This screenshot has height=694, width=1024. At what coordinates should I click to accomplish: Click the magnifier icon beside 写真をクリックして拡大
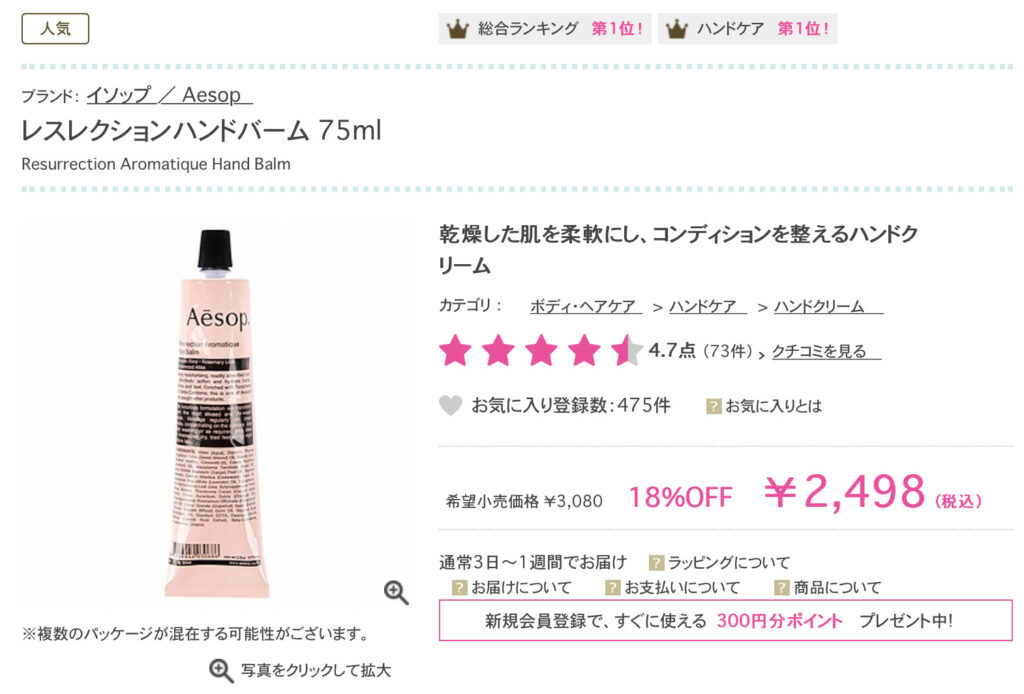point(221,670)
